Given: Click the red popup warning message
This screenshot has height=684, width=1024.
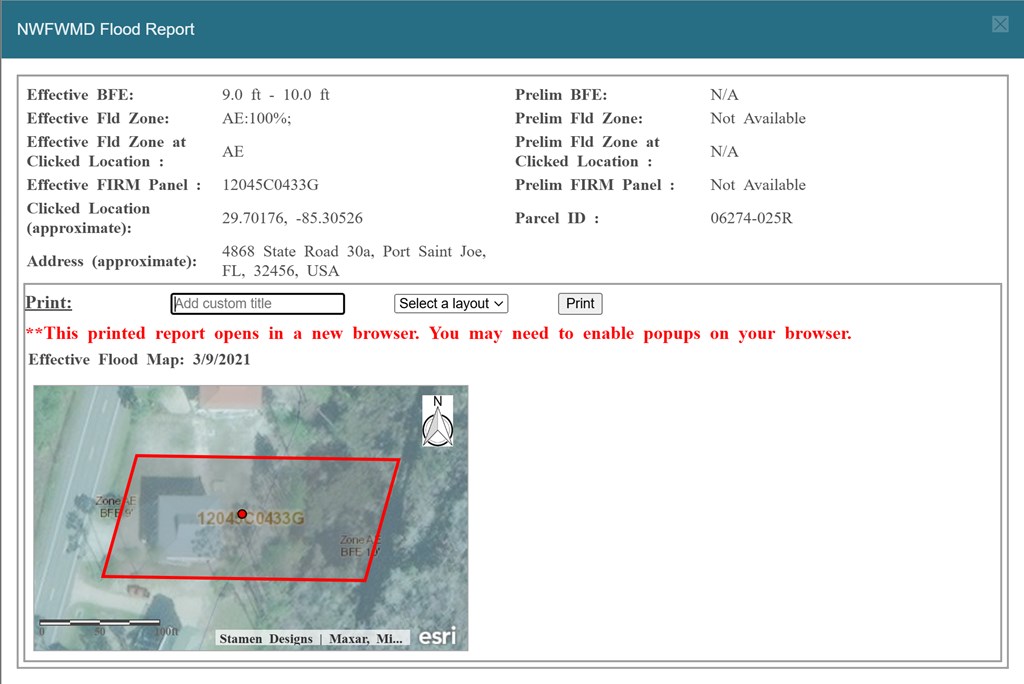Looking at the screenshot, I should click(x=438, y=333).
